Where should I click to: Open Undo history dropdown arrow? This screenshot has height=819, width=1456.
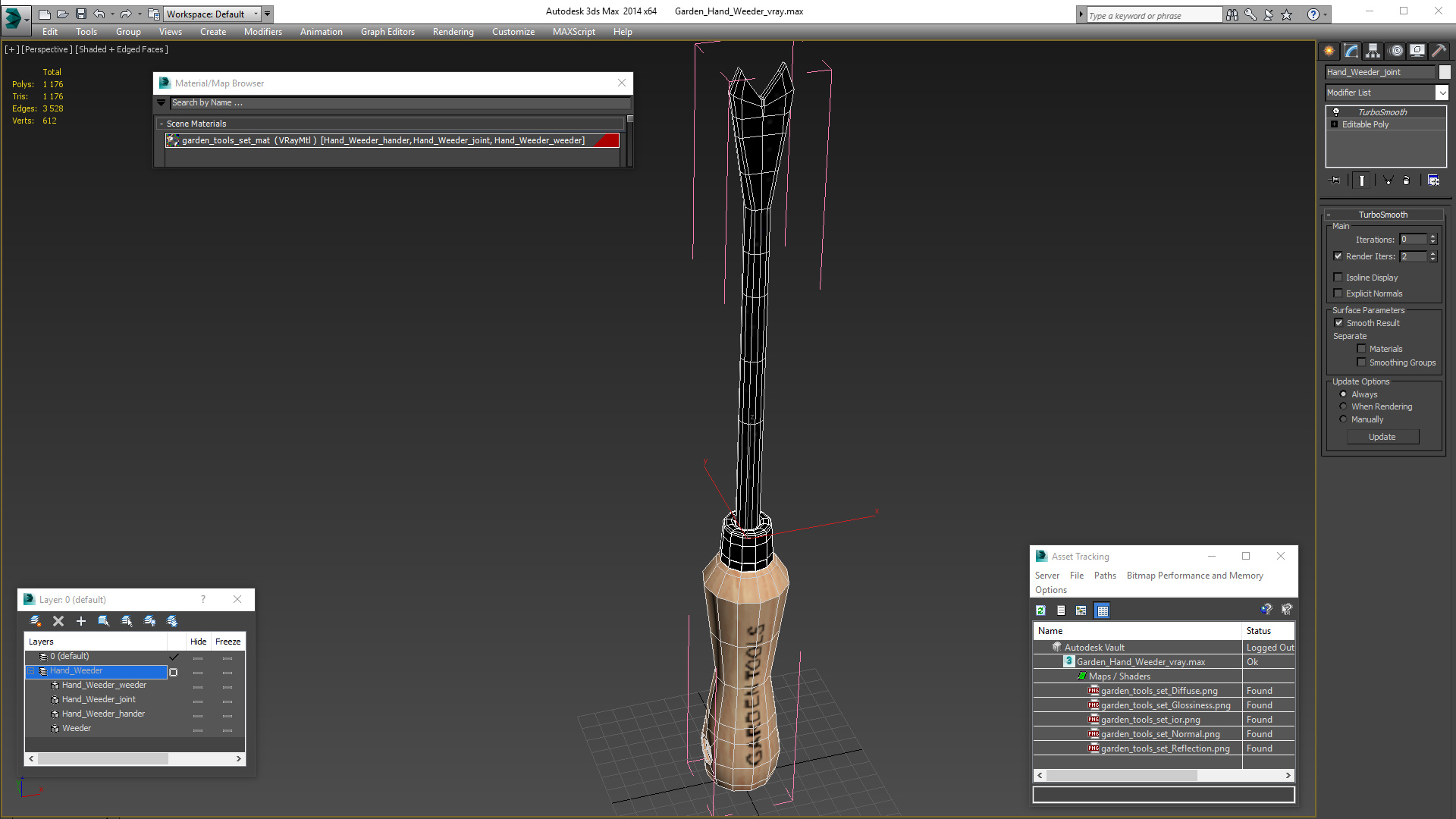coord(112,14)
